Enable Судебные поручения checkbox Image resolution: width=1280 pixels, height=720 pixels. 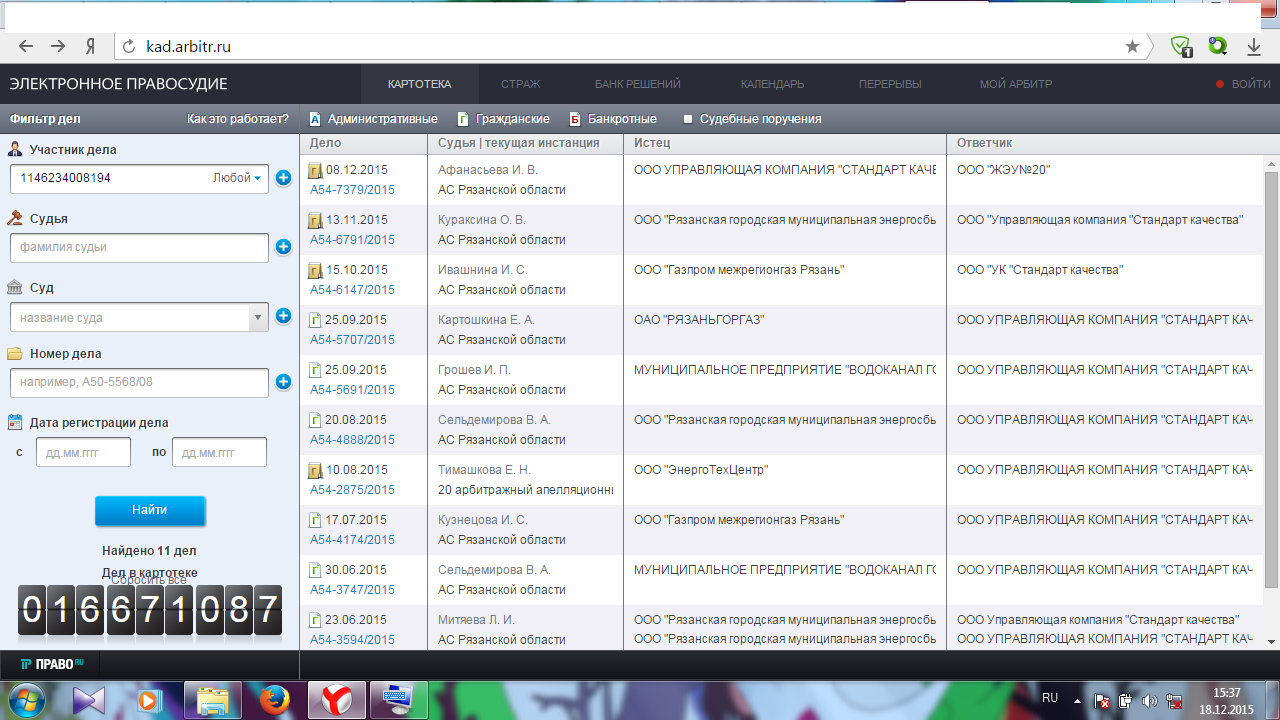688,119
